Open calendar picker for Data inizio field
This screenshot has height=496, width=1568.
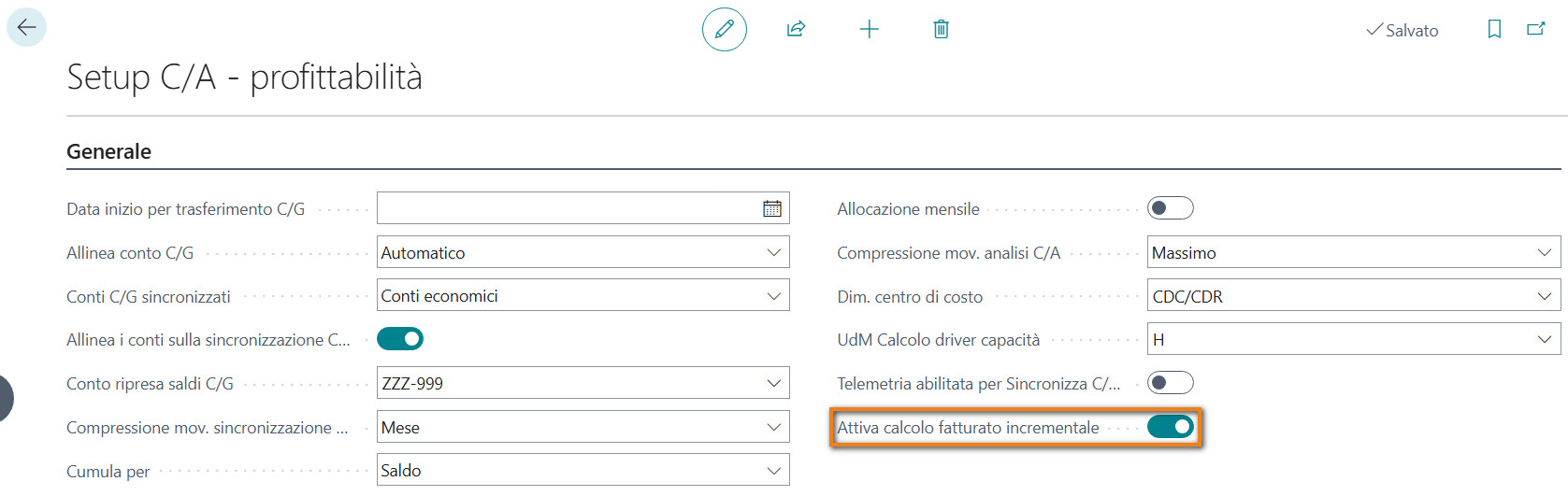[772, 208]
